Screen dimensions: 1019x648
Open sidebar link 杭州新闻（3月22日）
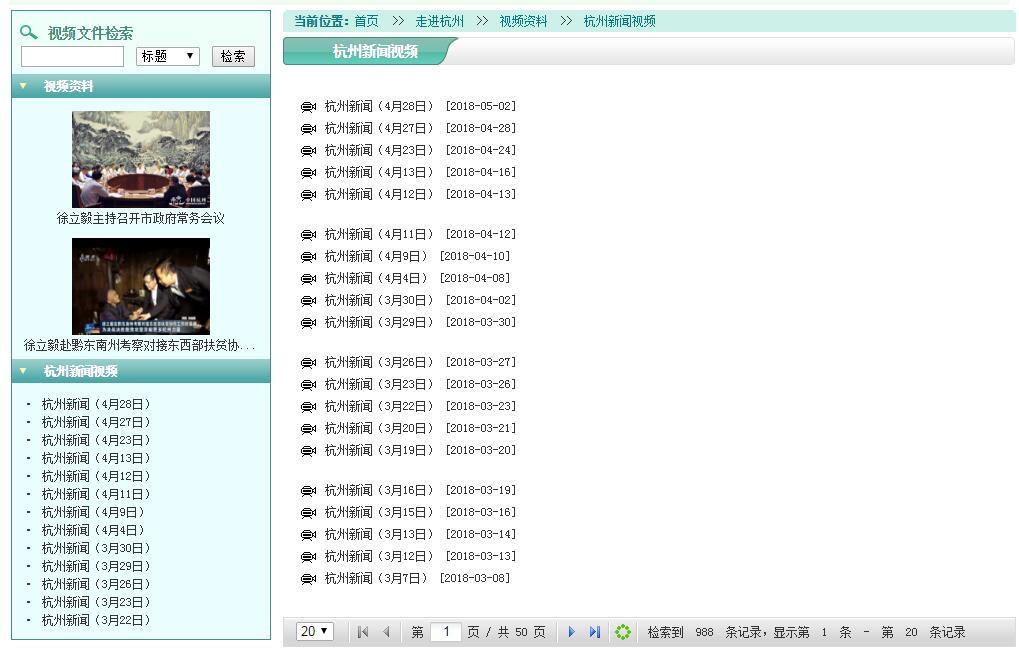pyautogui.click(x=96, y=620)
